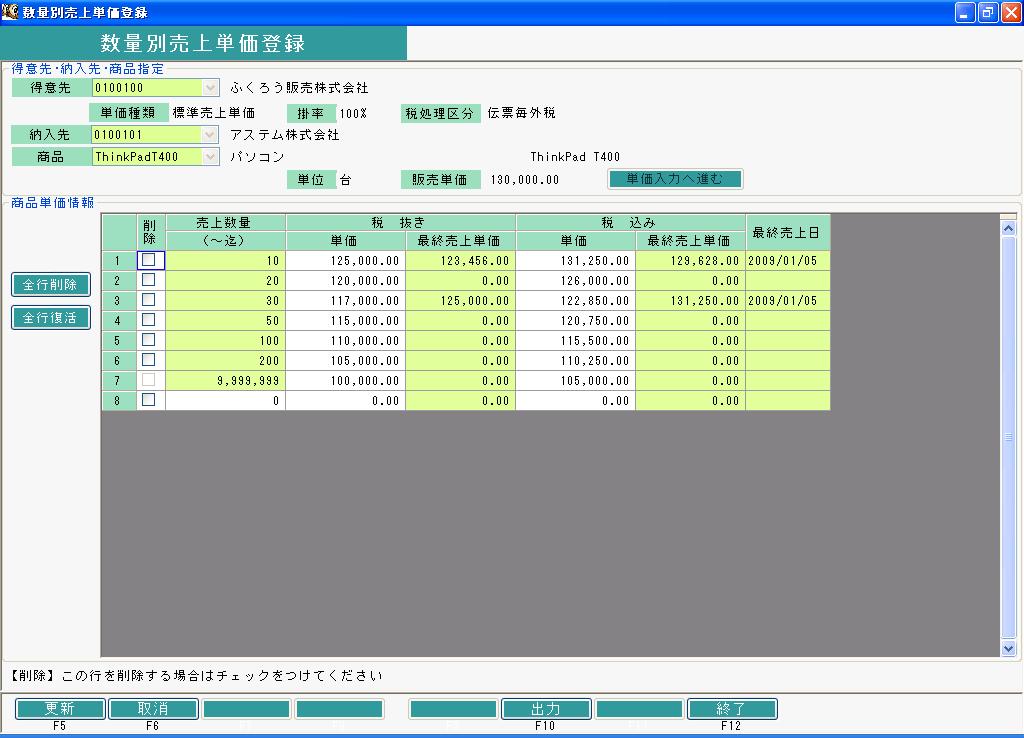1024x738 pixels.
Task: Click the 最終売上日 column header
Action: (788, 232)
